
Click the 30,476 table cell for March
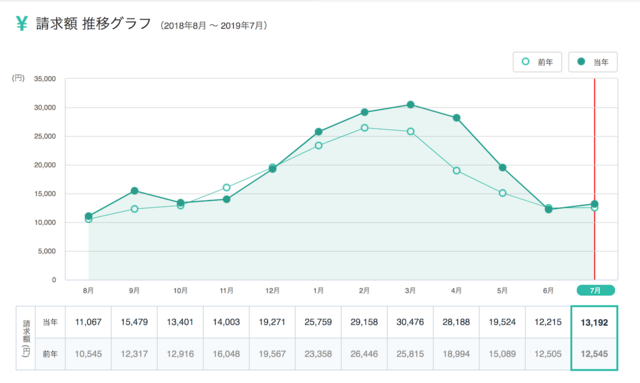(410, 322)
